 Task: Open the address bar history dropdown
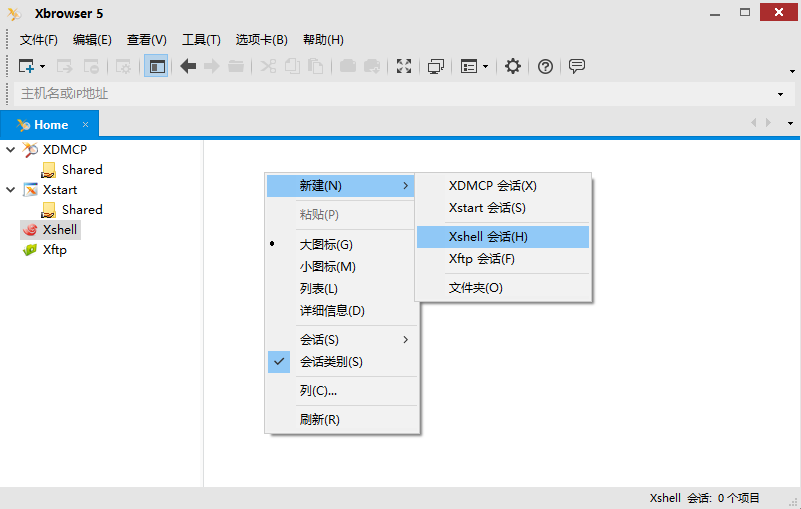coord(781,94)
